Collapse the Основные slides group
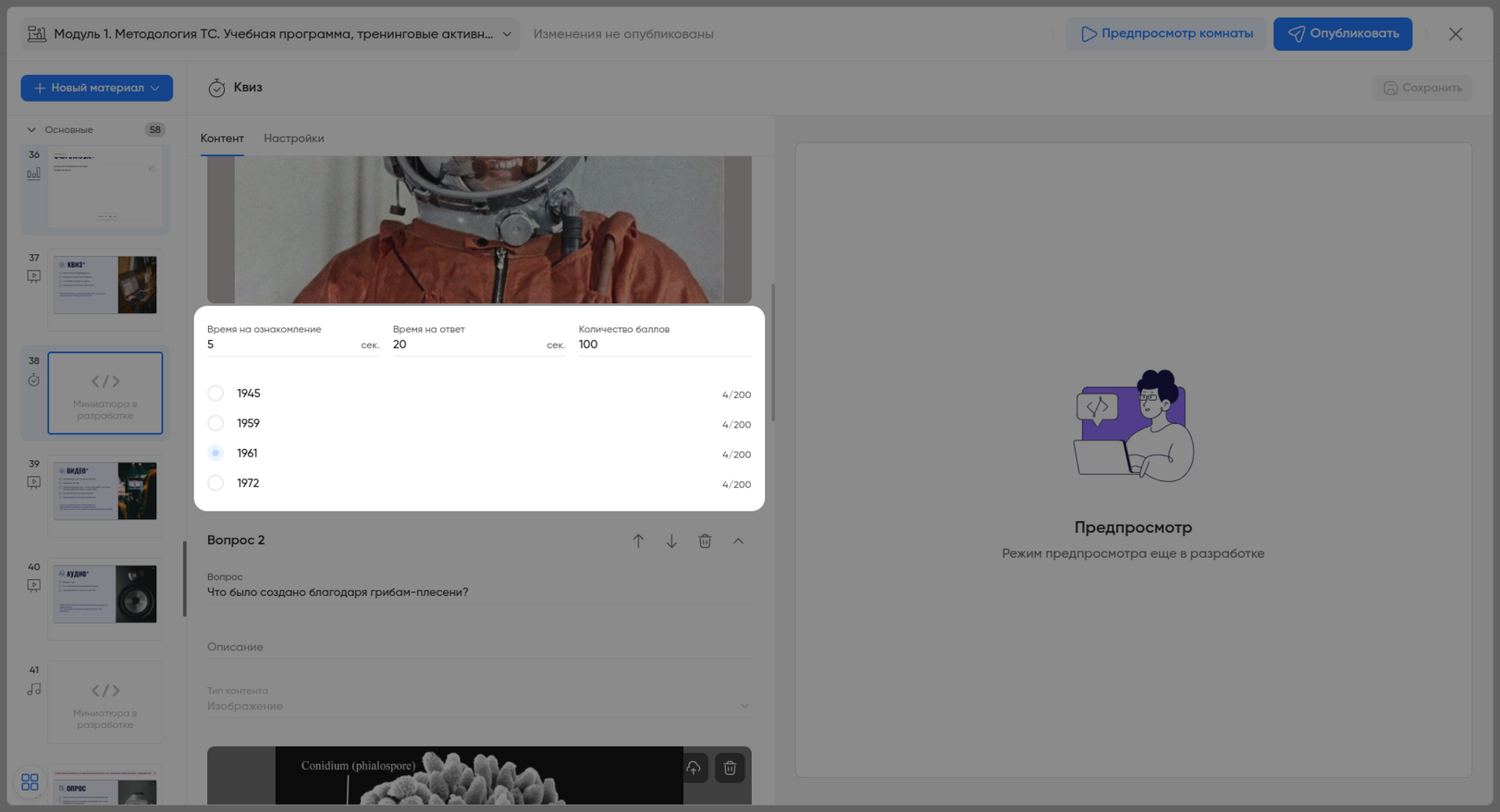This screenshot has width=1500, height=812. coord(32,129)
